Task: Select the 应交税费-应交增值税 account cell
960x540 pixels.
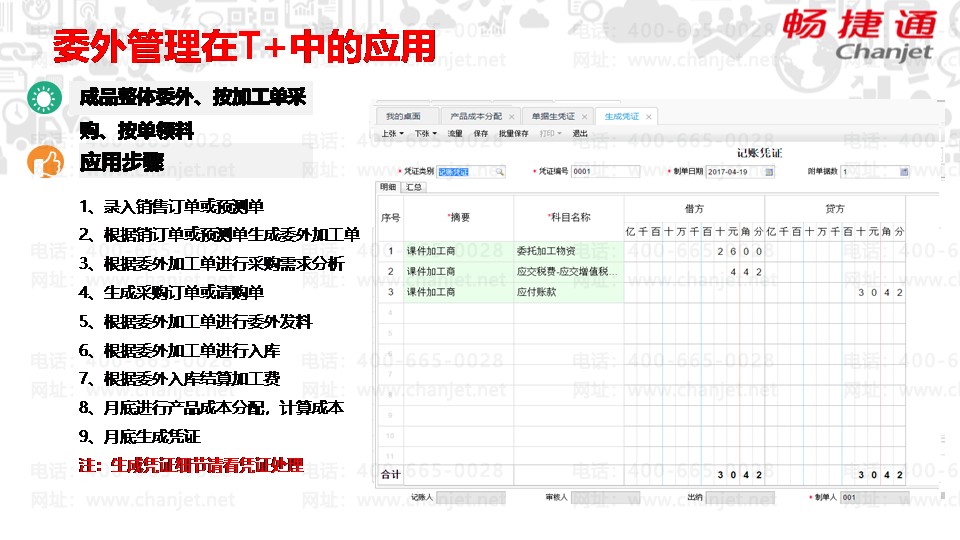Action: coord(569,271)
